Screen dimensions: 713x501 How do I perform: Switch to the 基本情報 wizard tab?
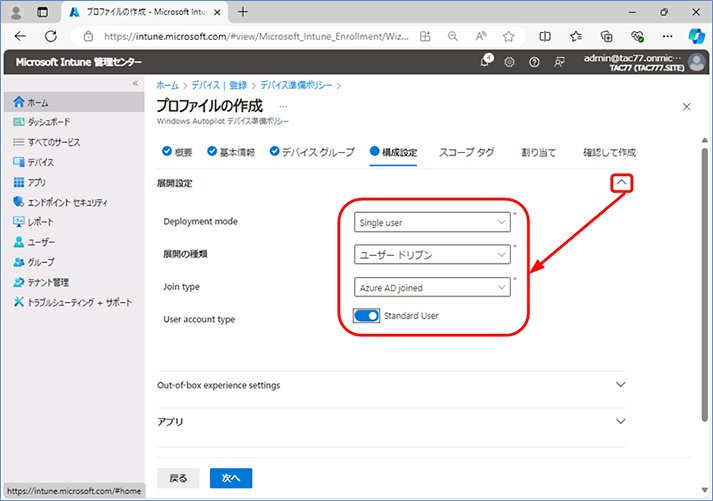[231, 152]
